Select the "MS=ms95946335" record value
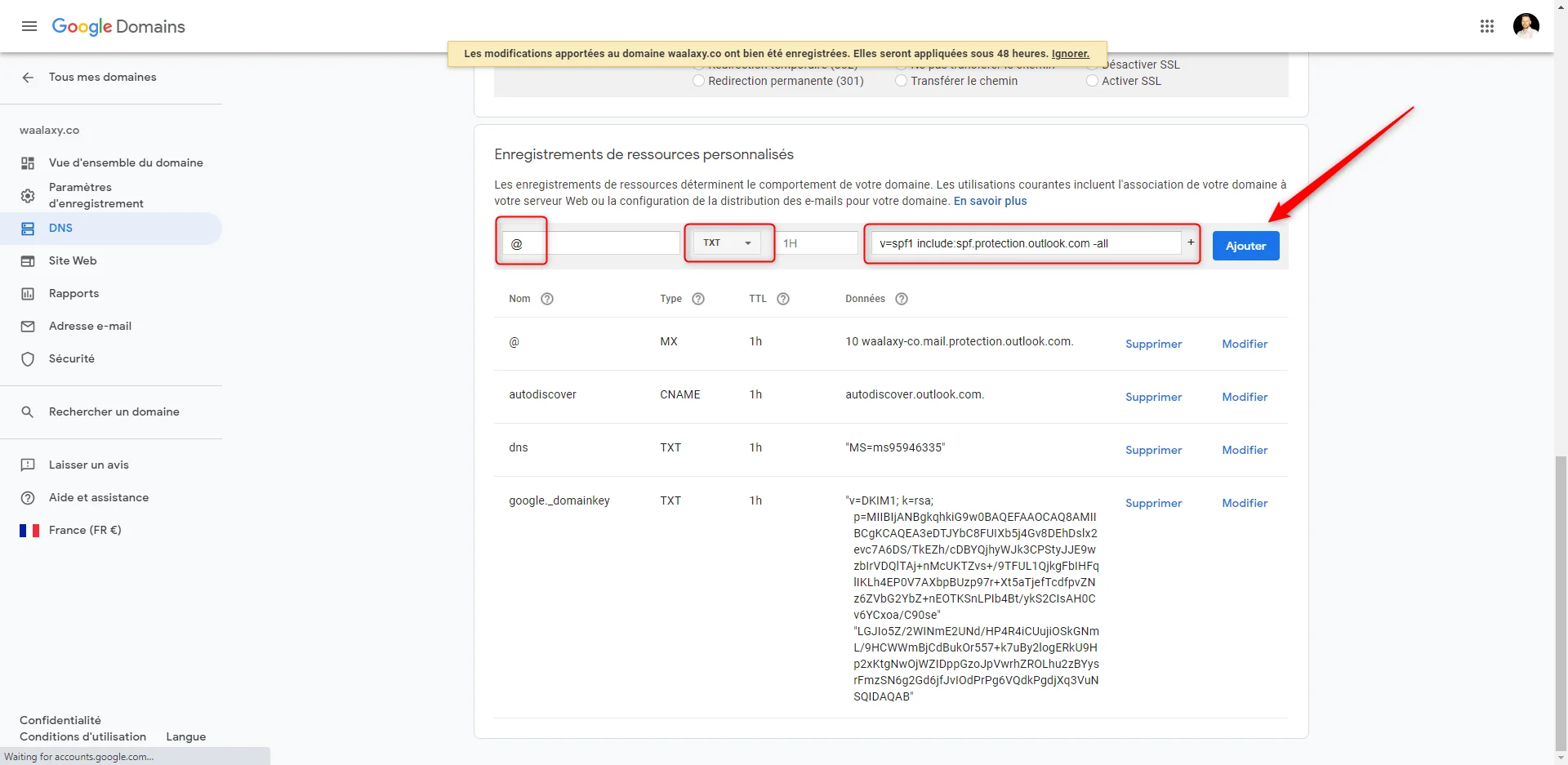Screen dimensions: 1568x765 pyautogui.click(x=895, y=447)
